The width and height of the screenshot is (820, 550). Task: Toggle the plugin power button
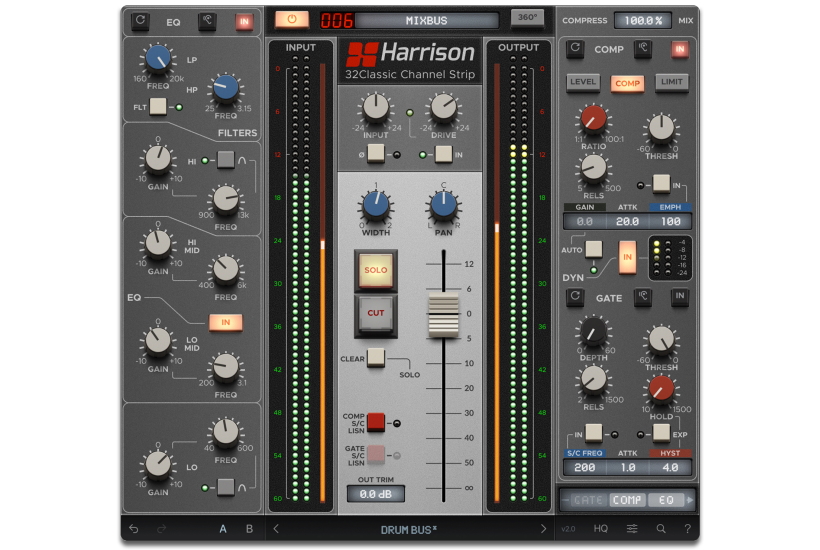pos(292,19)
